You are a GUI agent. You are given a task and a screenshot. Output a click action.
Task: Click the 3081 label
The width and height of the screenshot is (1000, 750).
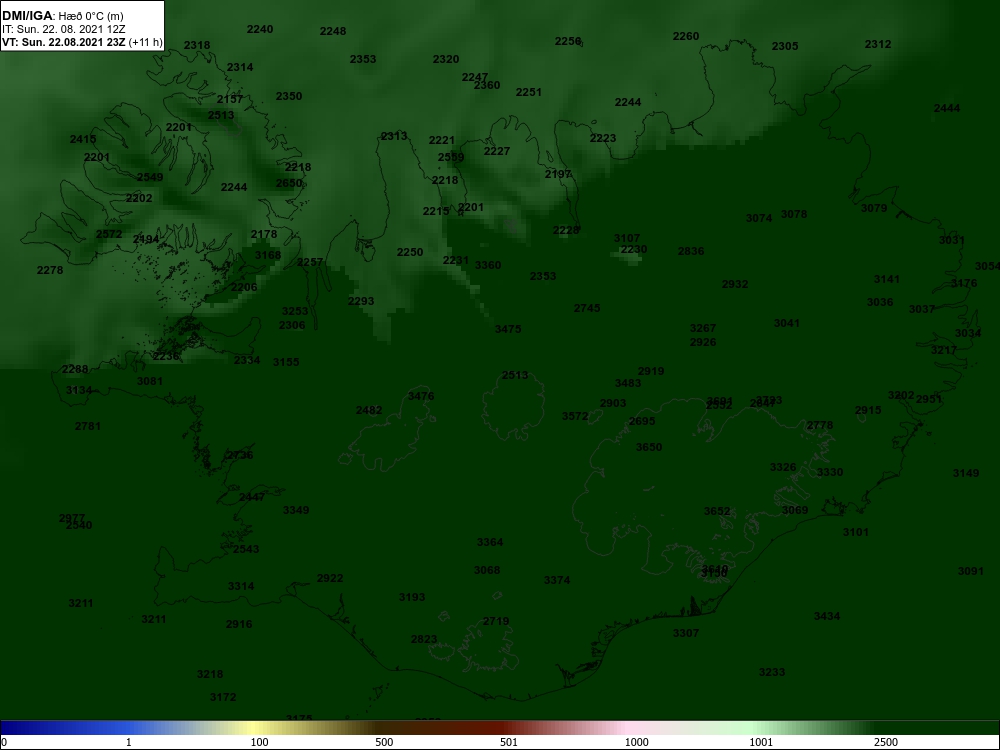pyautogui.click(x=150, y=381)
